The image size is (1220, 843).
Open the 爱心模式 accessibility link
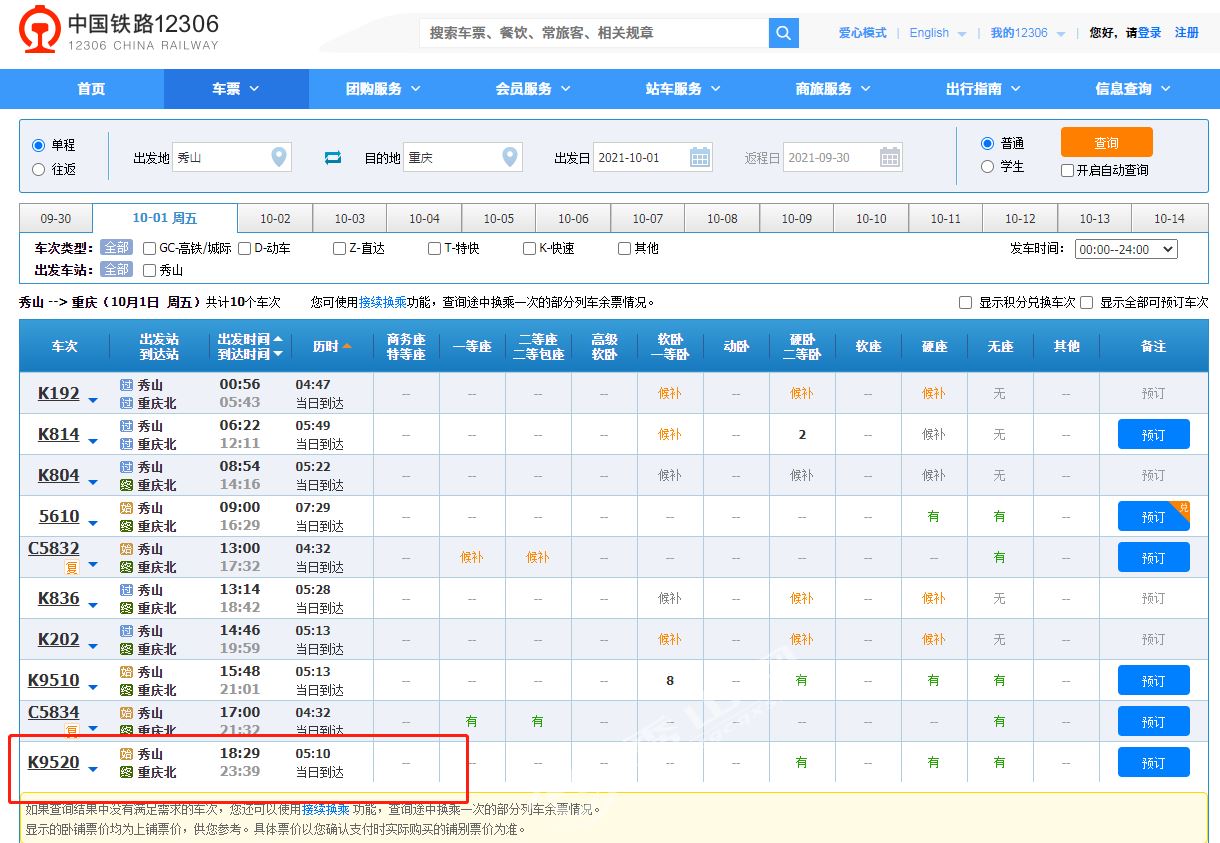click(x=863, y=33)
